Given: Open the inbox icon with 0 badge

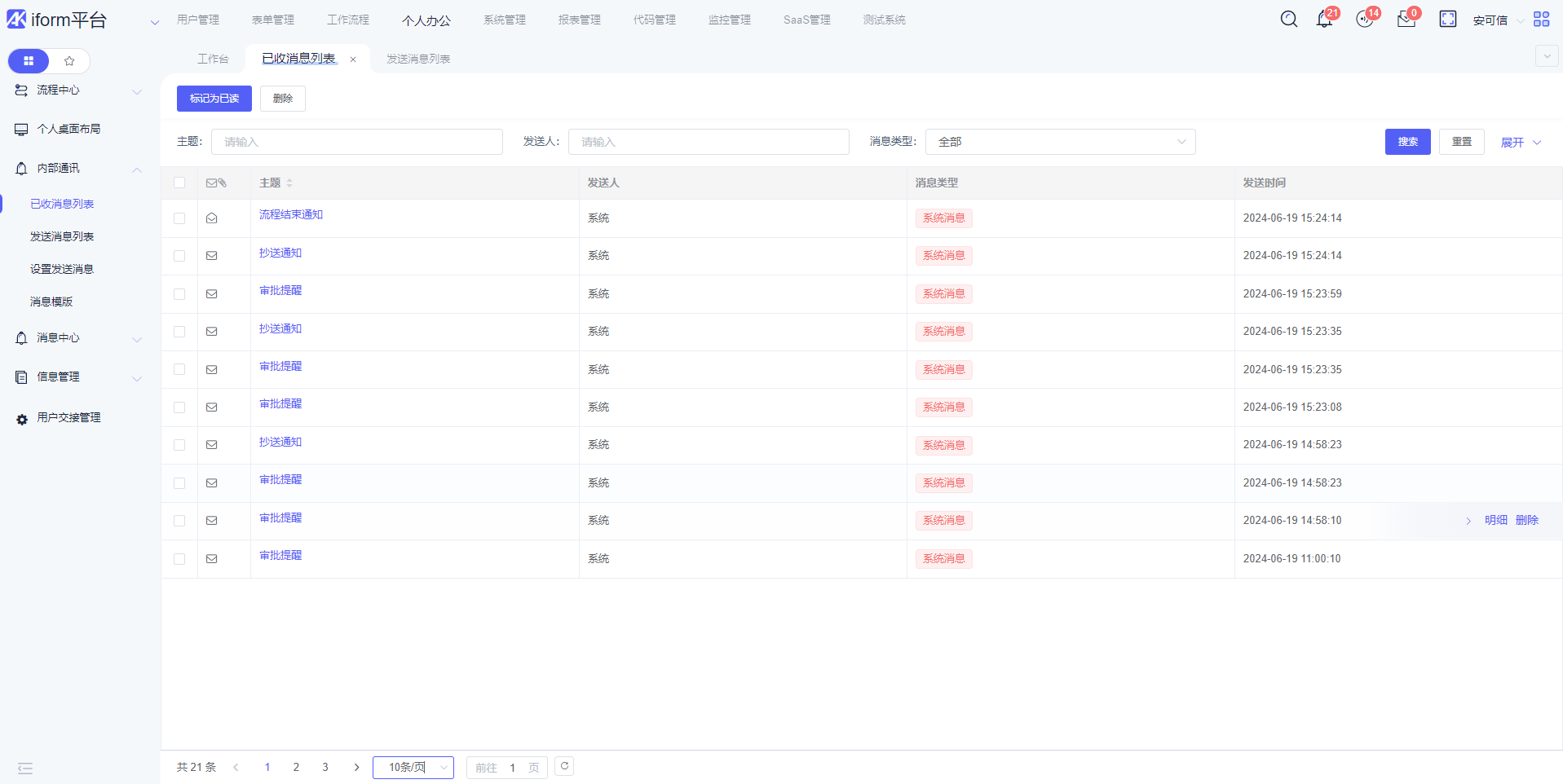Looking at the screenshot, I should tap(1406, 20).
